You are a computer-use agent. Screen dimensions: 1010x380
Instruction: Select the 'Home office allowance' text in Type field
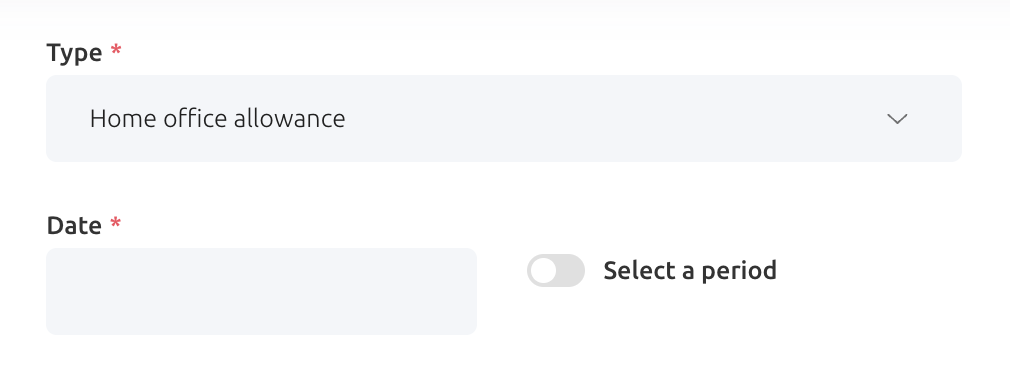[217, 119]
